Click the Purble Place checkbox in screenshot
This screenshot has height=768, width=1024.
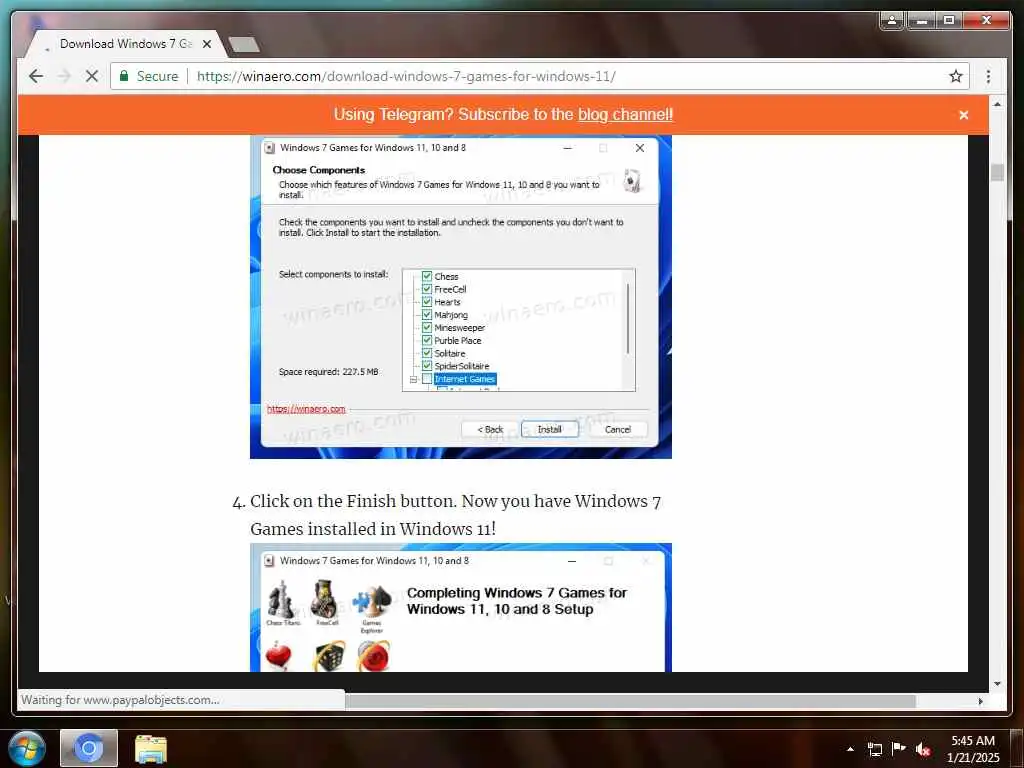pos(426,340)
